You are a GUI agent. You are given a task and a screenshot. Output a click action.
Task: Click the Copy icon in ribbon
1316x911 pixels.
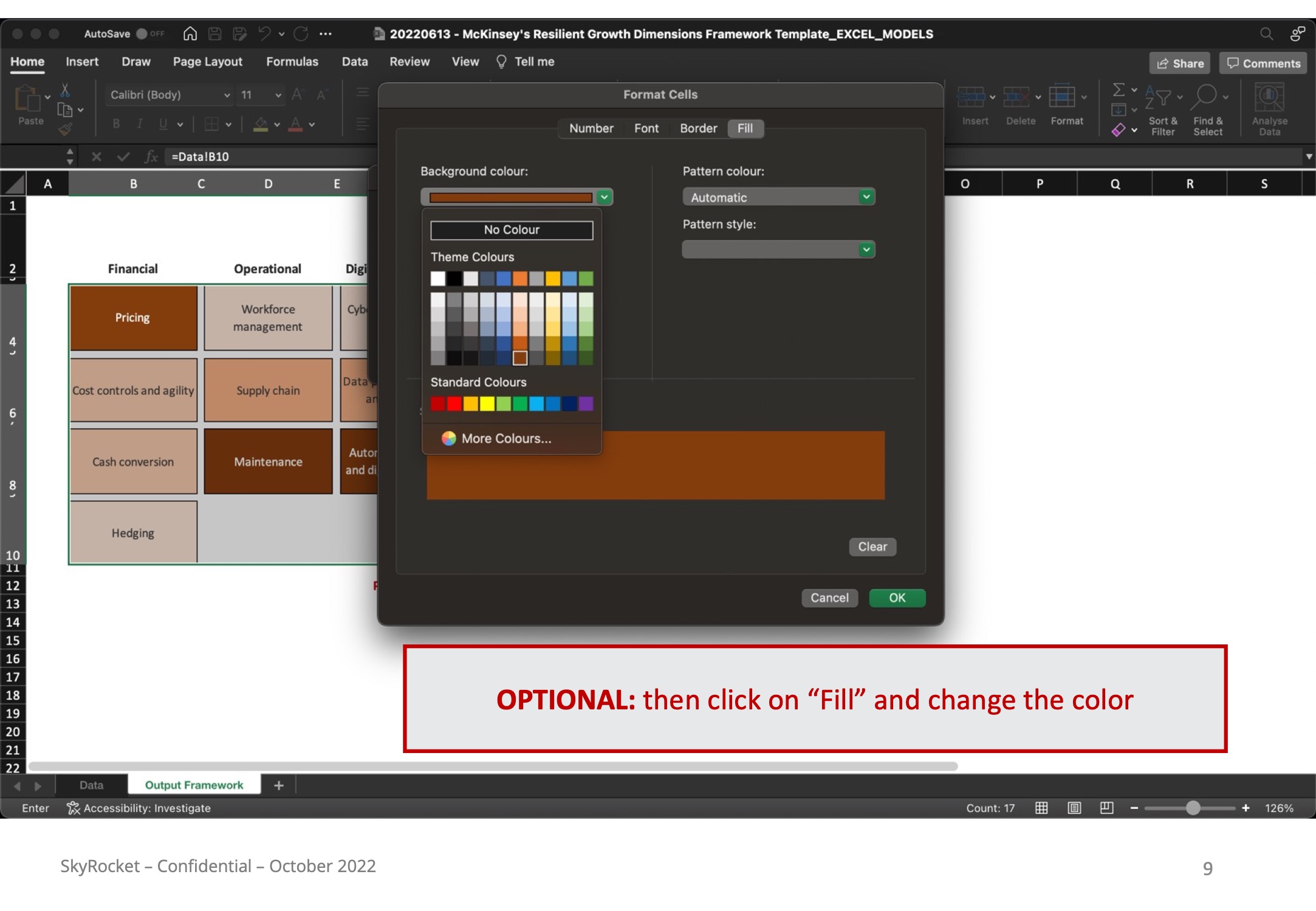coord(65,110)
